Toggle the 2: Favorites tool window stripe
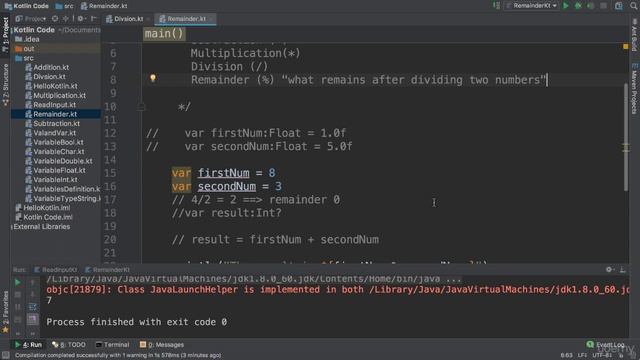The height and width of the screenshot is (360, 640). click(x=5, y=311)
